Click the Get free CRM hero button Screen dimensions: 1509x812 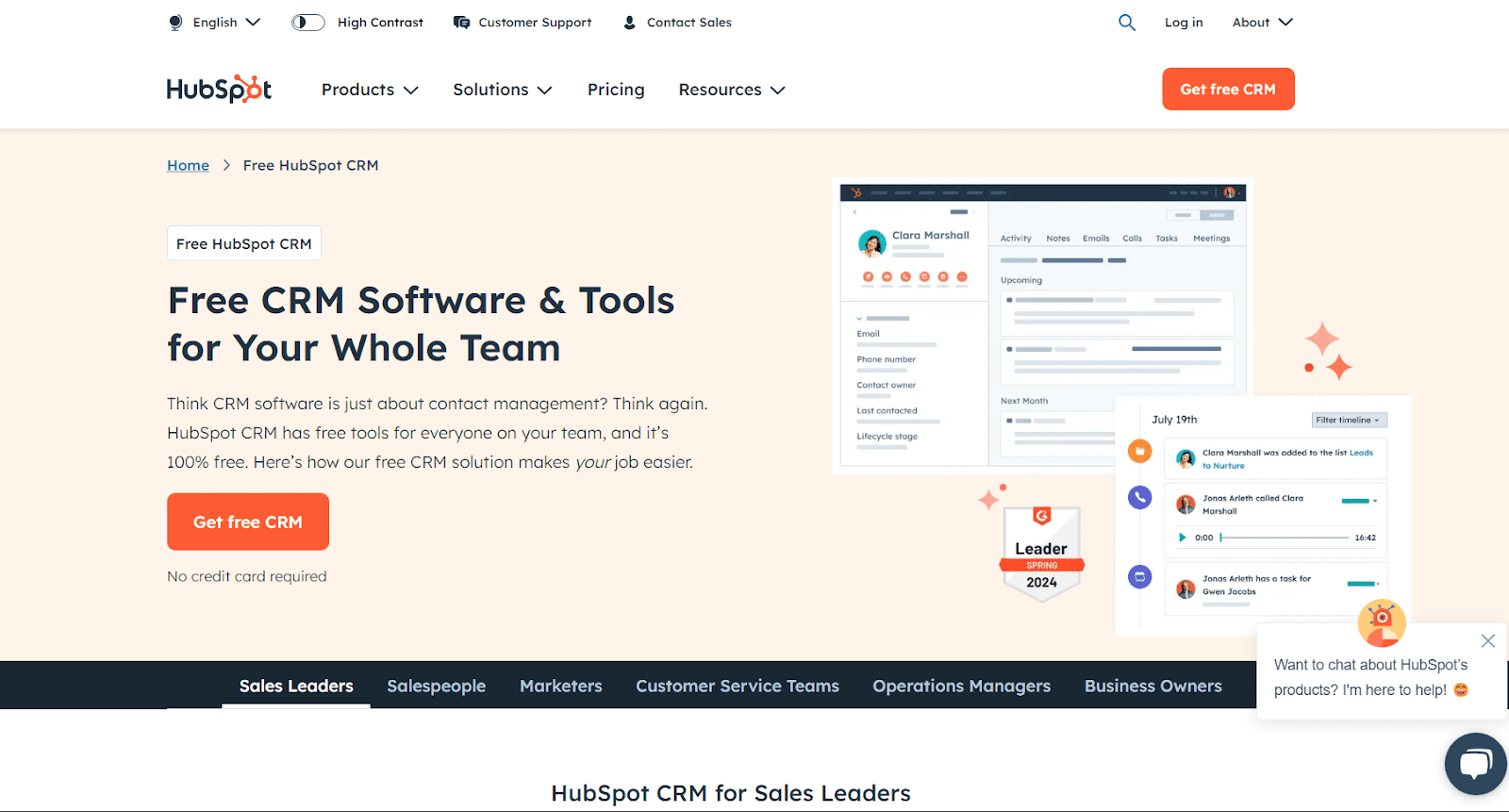[248, 522]
